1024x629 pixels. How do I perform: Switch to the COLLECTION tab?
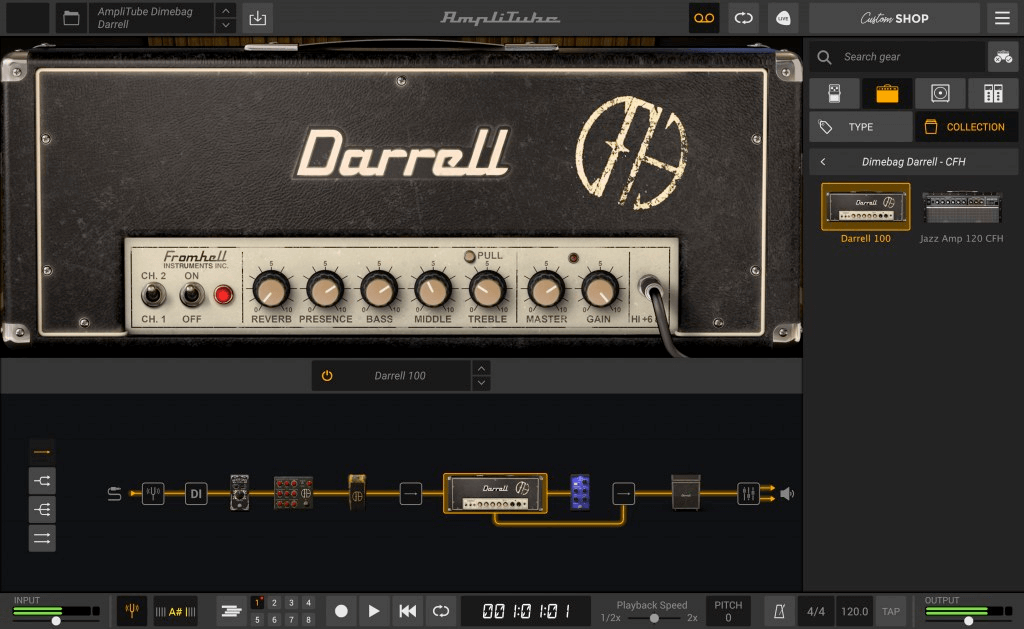point(965,126)
